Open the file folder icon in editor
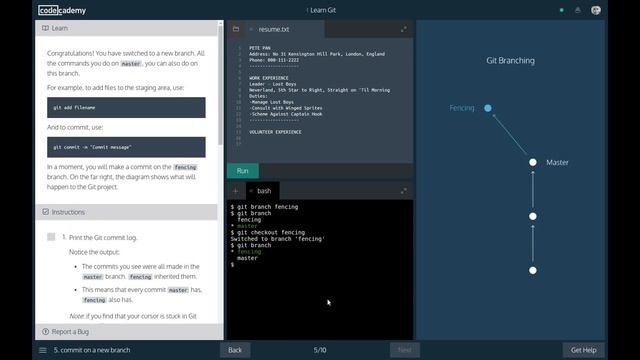 coord(236,29)
